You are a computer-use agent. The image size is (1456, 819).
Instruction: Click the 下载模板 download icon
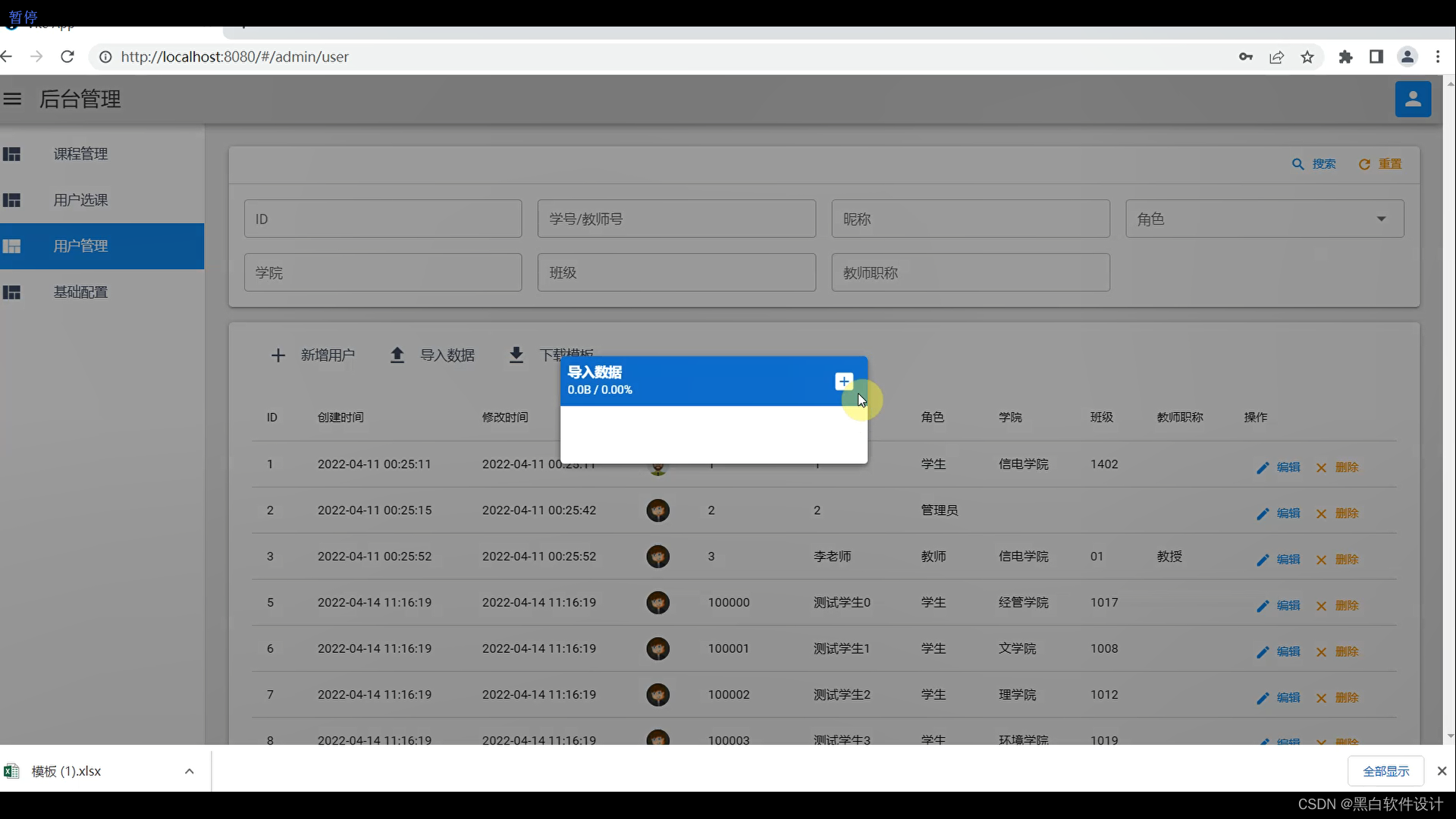pos(516,355)
